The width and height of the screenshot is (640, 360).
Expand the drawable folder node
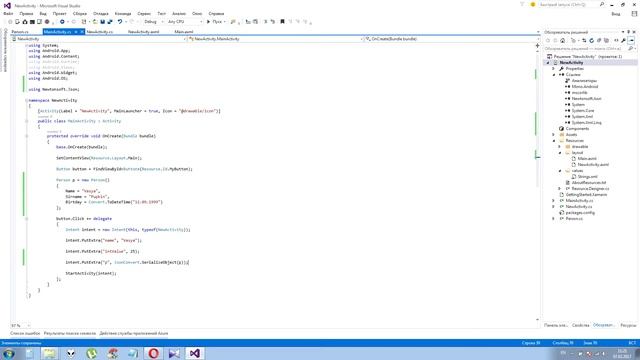[560, 147]
